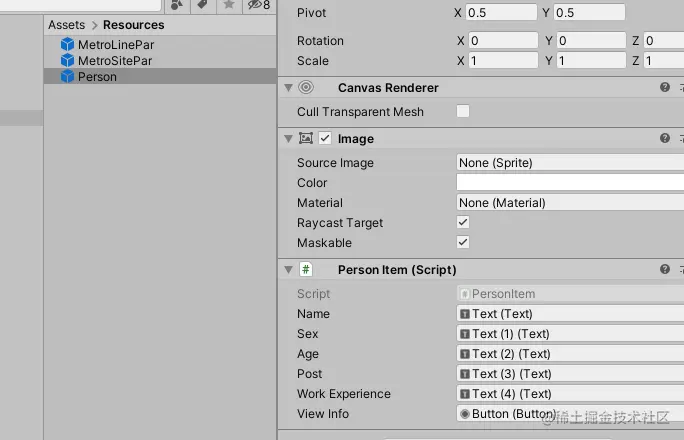Toggle the hidden packages eye icon
This screenshot has height=440, width=684.
[259, 5]
